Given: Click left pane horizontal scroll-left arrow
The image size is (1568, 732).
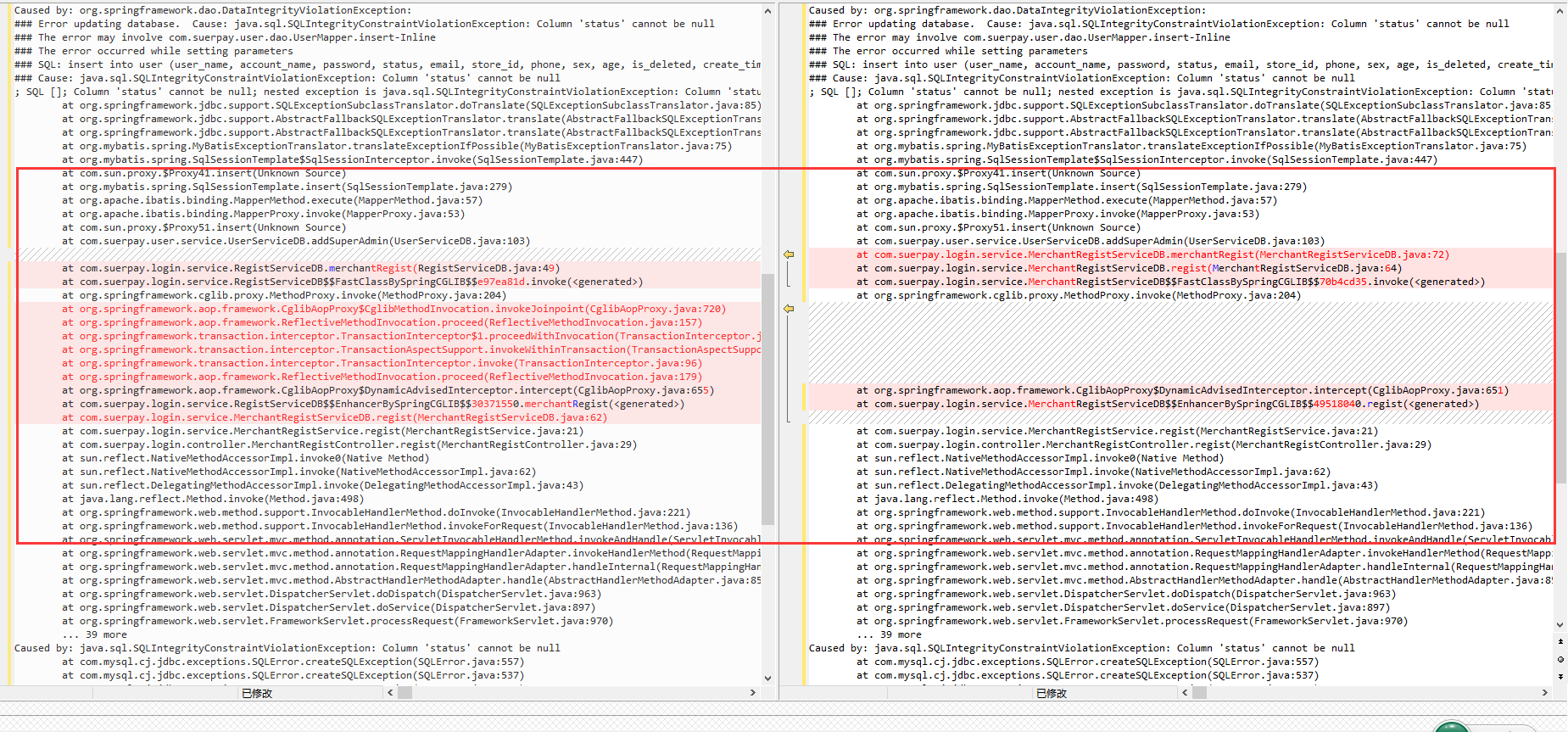Looking at the screenshot, I should coord(391,693).
